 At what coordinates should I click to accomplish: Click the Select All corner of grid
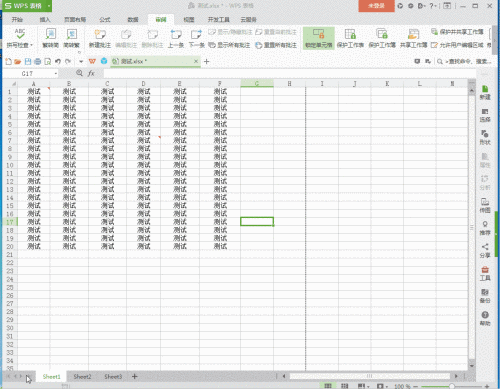coord(10,84)
